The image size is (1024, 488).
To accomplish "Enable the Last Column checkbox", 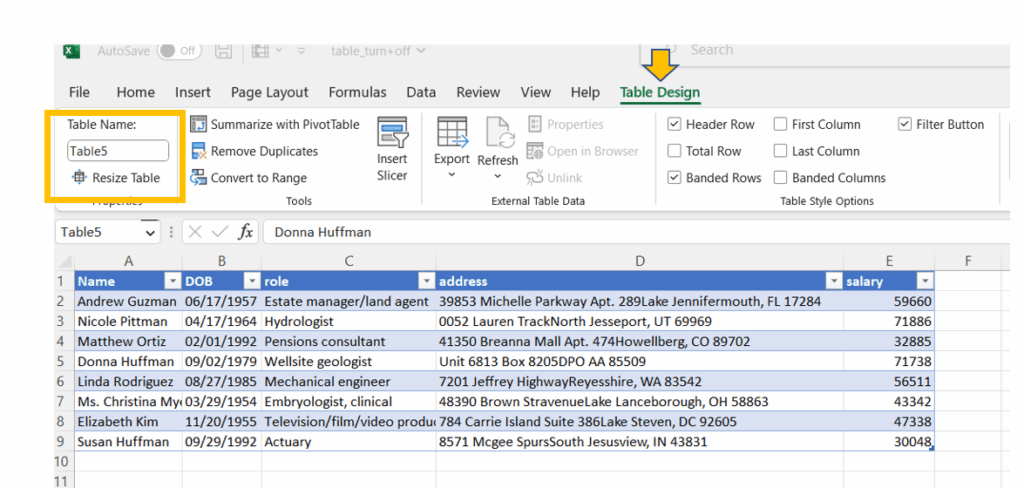I will click(x=780, y=151).
